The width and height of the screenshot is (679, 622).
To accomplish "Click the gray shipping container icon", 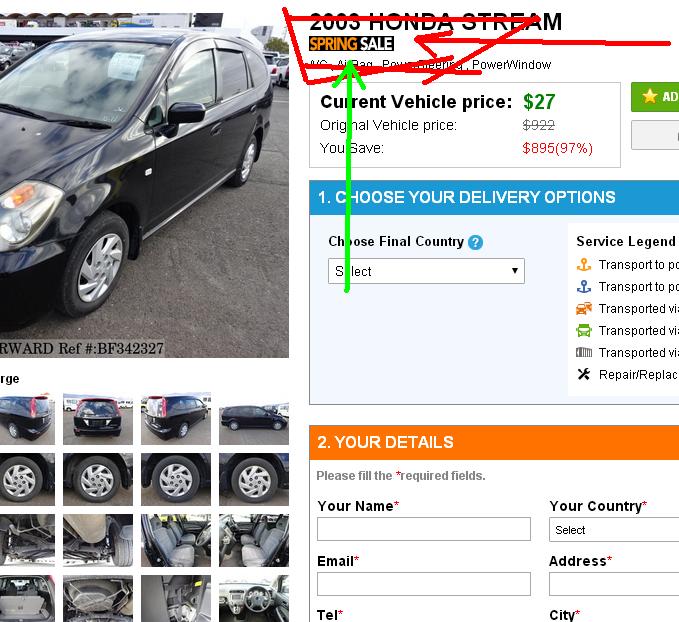I will click(584, 352).
